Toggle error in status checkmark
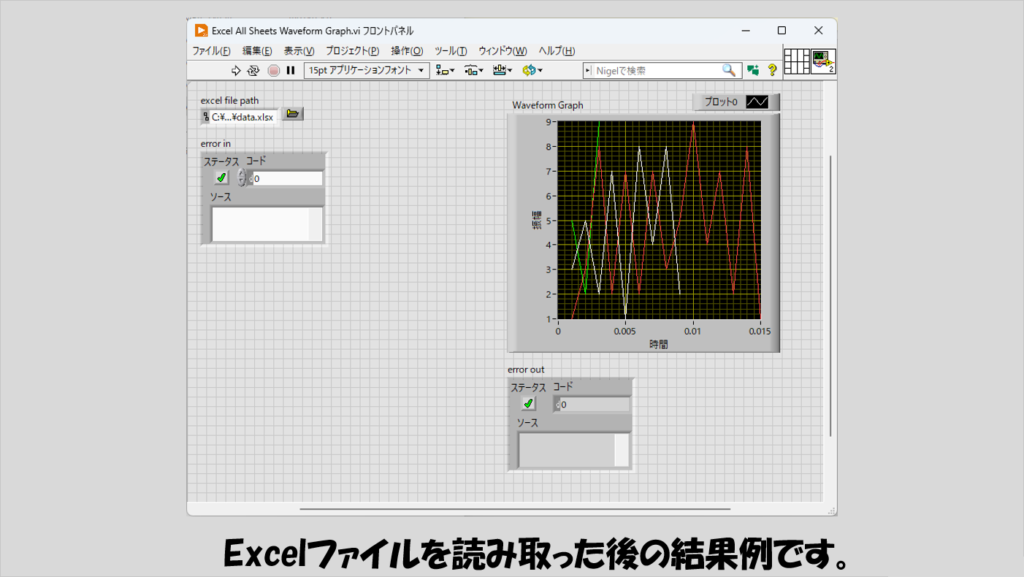 (222, 178)
